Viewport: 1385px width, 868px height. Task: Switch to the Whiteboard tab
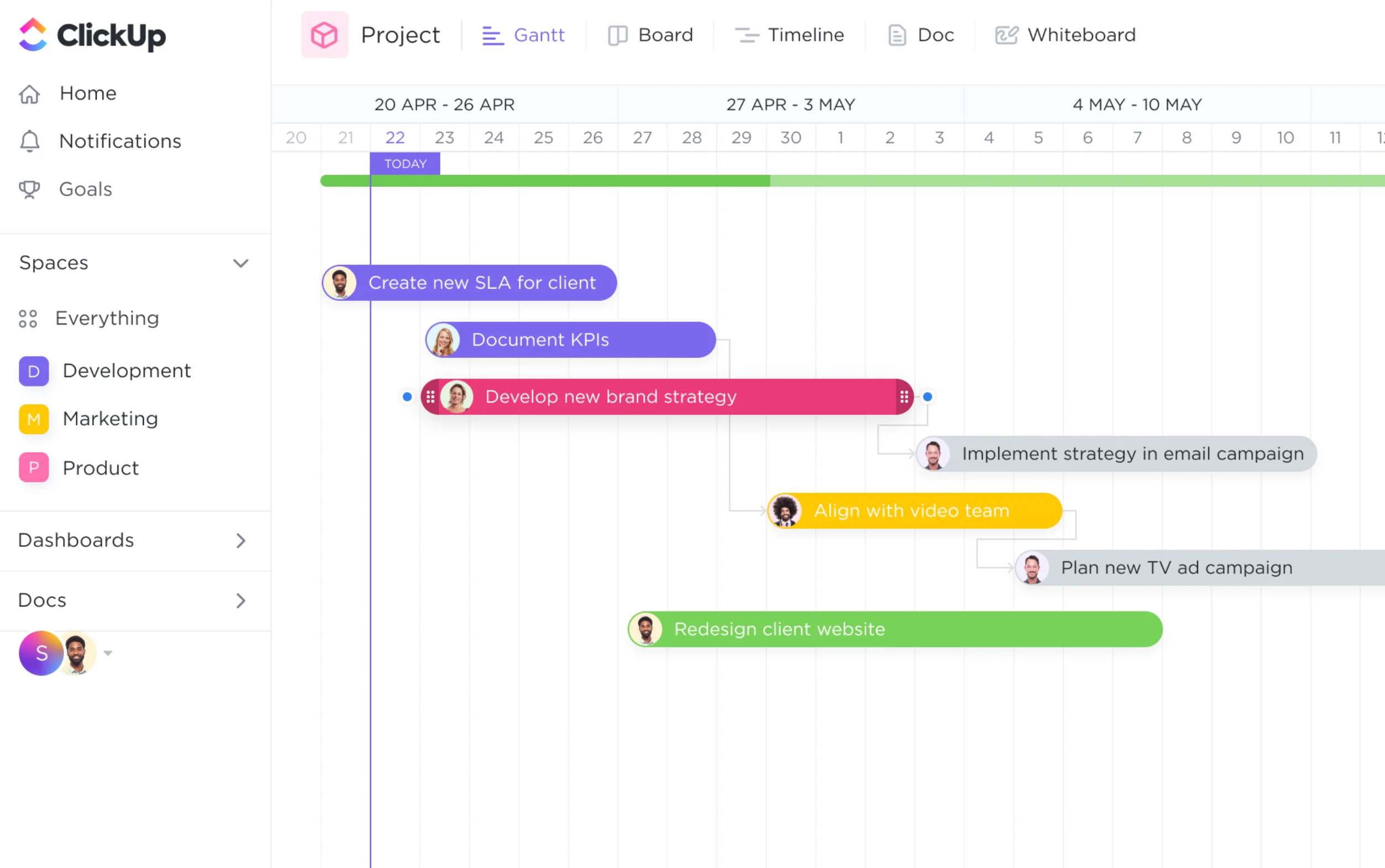(x=1065, y=35)
